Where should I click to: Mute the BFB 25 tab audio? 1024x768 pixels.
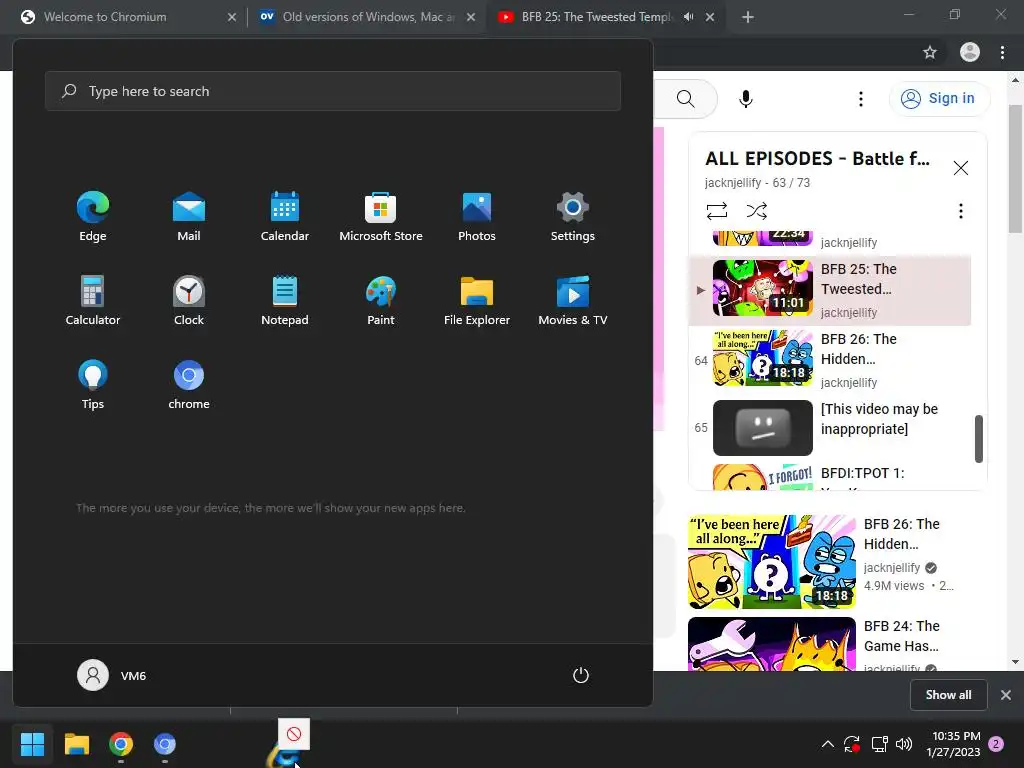coord(688,17)
